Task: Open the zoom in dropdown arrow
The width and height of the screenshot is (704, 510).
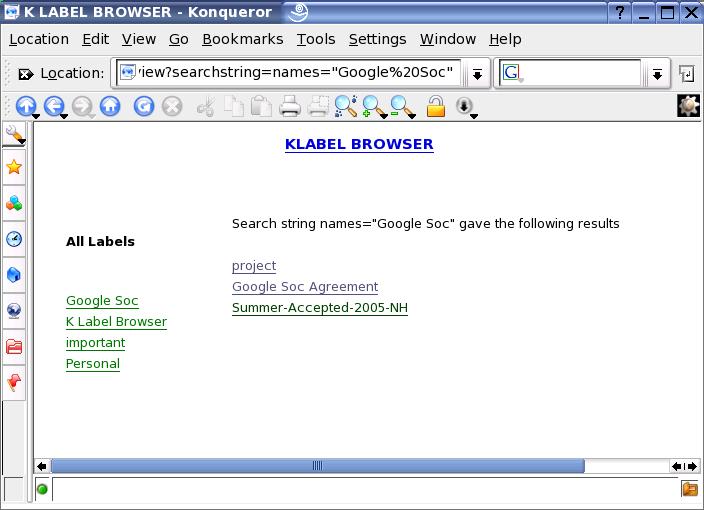Action: pyautogui.click(x=384, y=116)
